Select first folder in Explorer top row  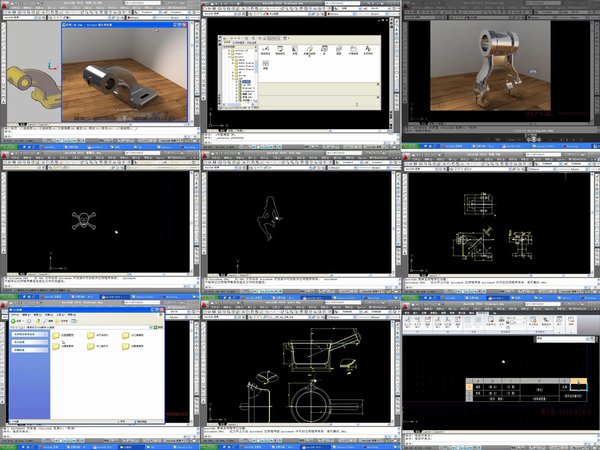click(64, 335)
